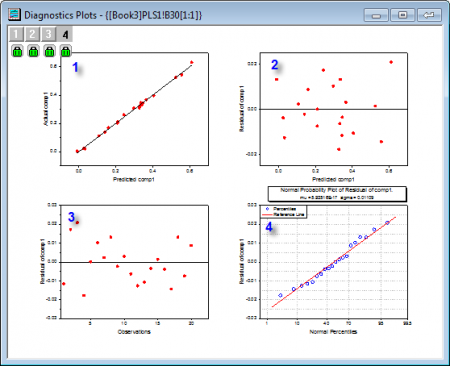Screen dimensions: 450x366
Task: Select active layer 4 tab
Action: tap(65, 34)
